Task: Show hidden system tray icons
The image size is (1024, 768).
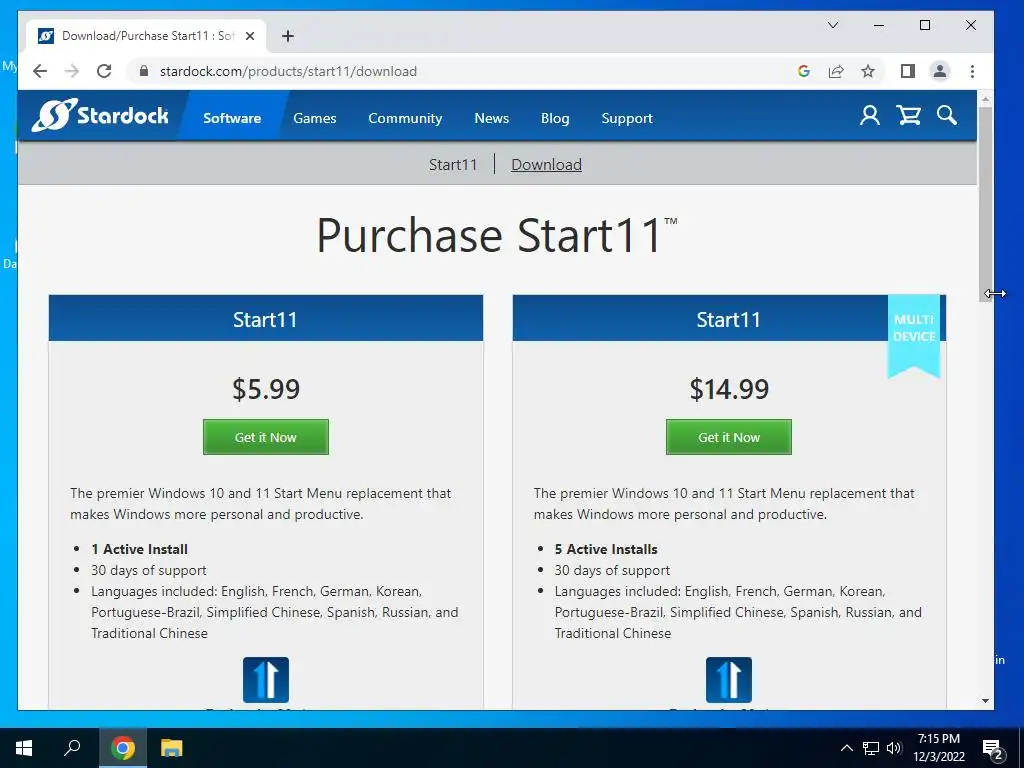Action: point(846,748)
